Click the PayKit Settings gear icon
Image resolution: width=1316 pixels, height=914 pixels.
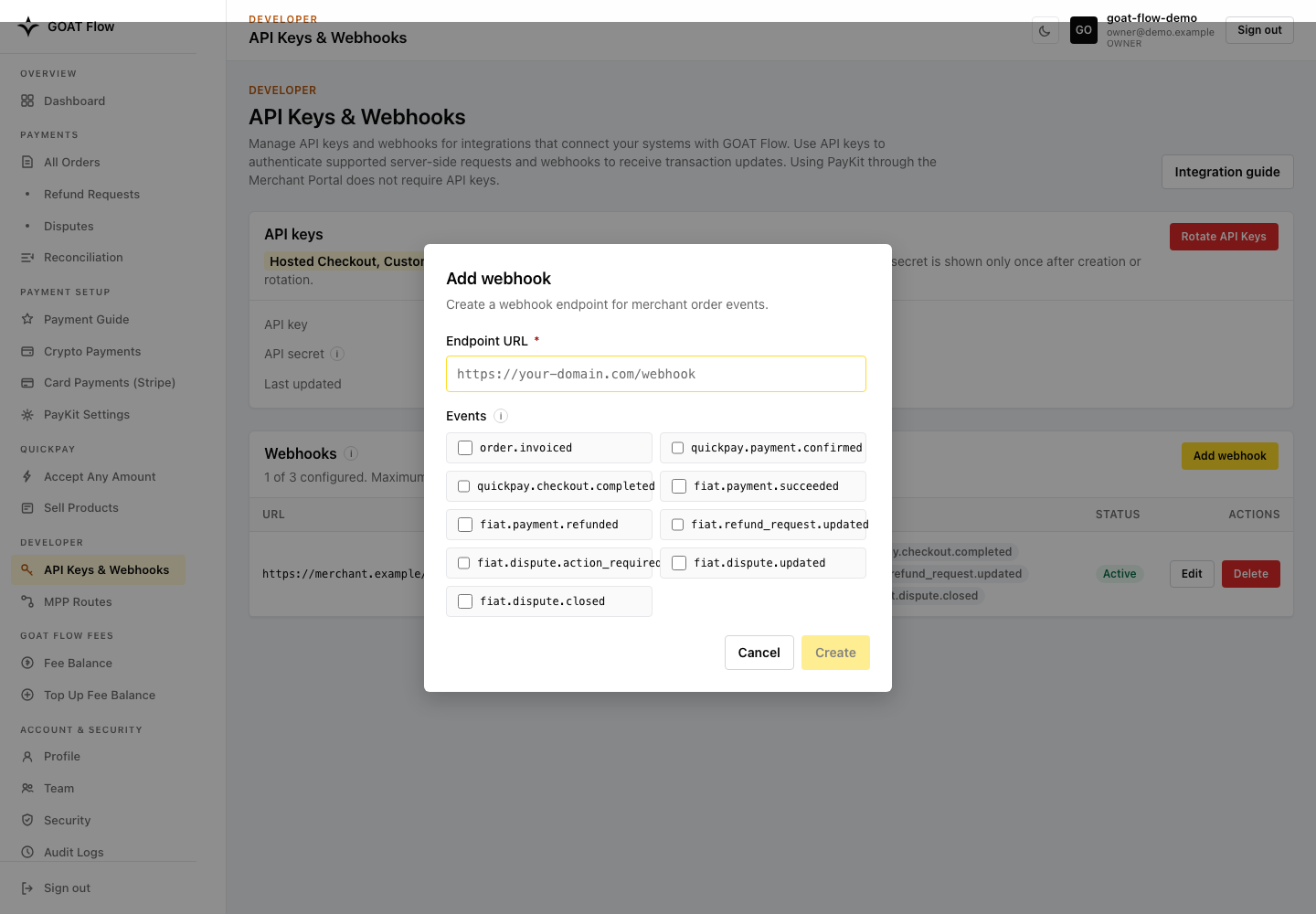(x=27, y=415)
